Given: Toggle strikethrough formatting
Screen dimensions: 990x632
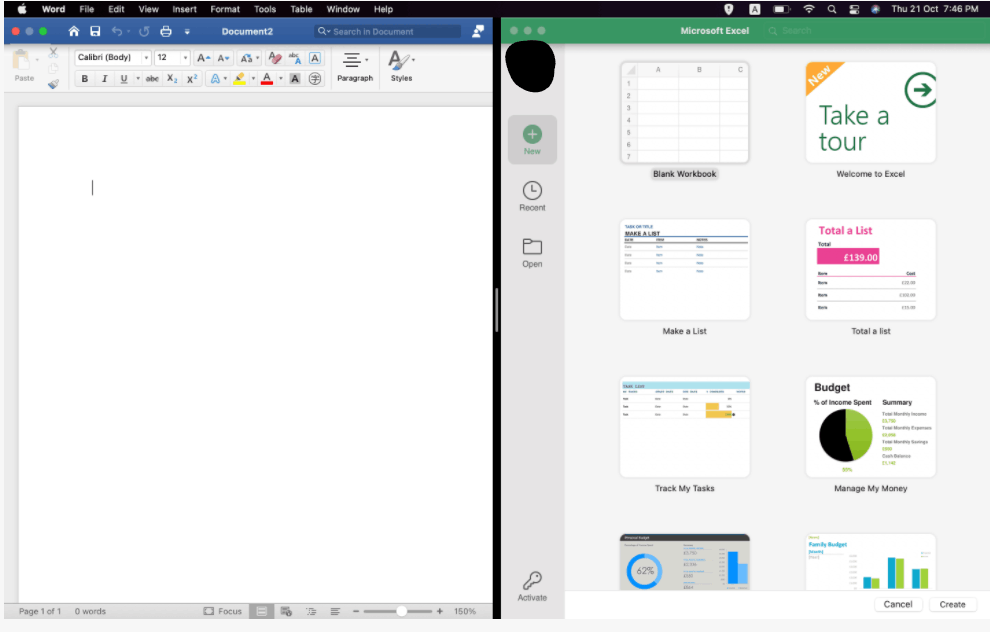Looking at the screenshot, I should point(152,79).
